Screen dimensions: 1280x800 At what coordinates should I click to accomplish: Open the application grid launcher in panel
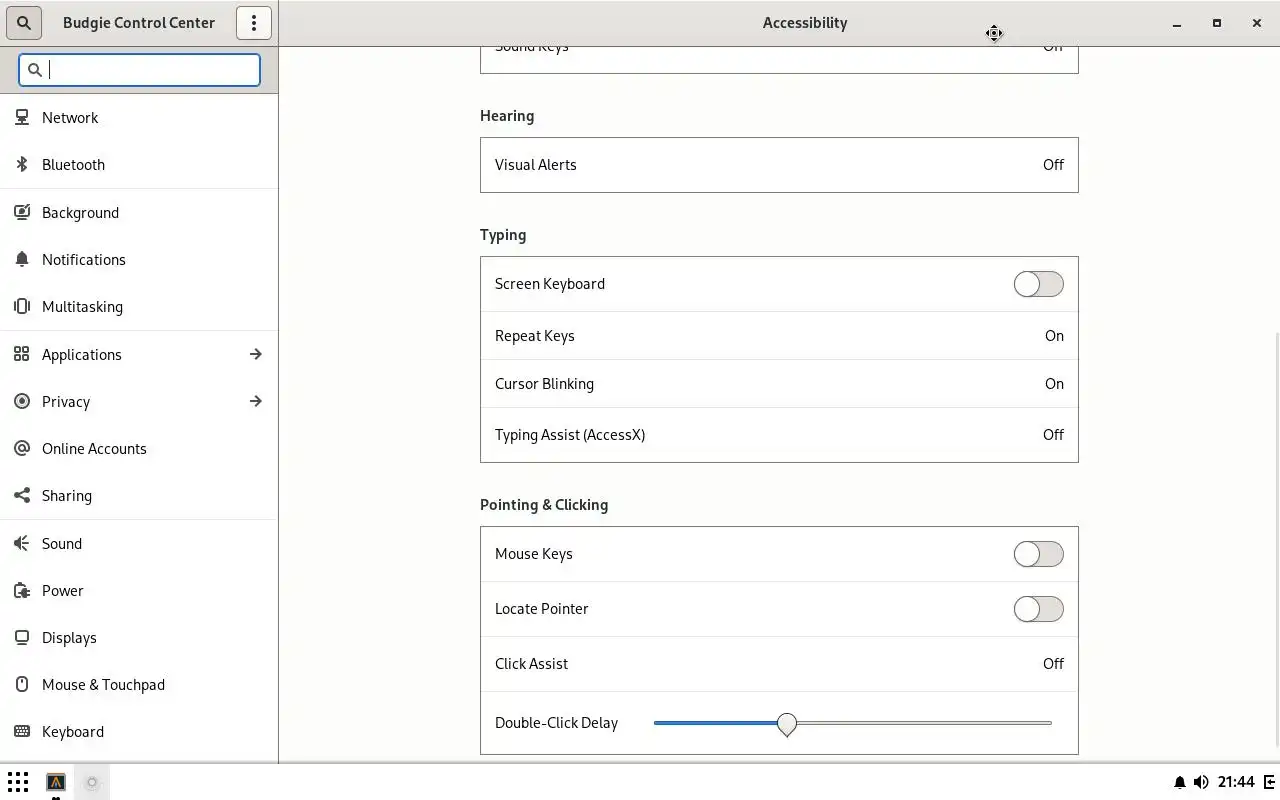coord(18,782)
